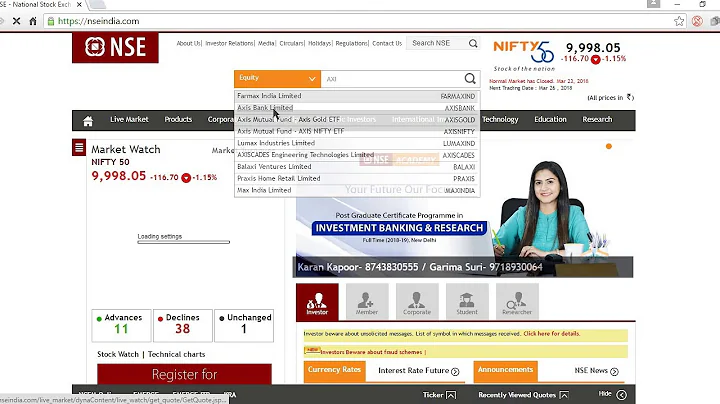Open the Research menu
This screenshot has width=720, height=404.
[597, 119]
